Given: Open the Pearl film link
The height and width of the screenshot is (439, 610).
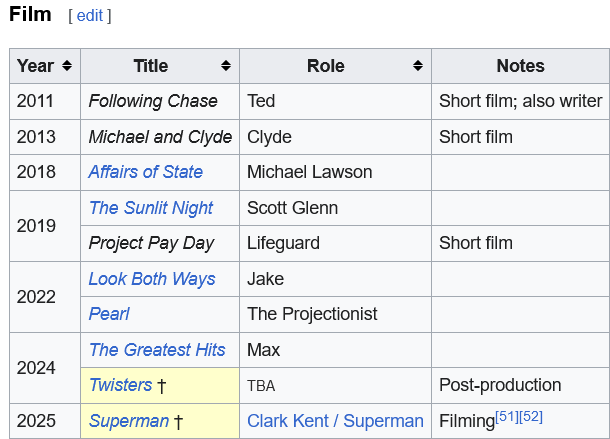Looking at the screenshot, I should [x=109, y=314].
